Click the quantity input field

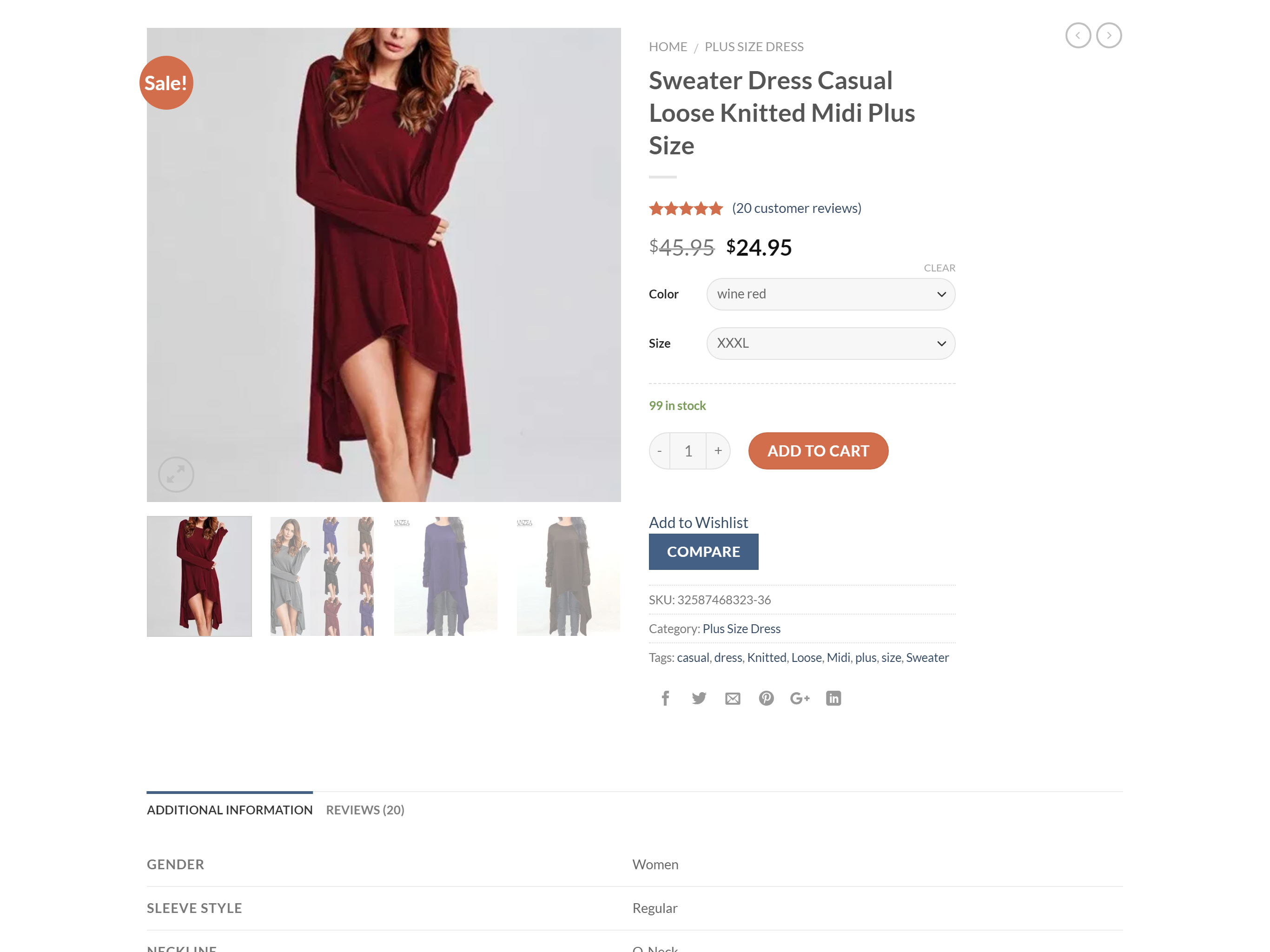coord(688,451)
